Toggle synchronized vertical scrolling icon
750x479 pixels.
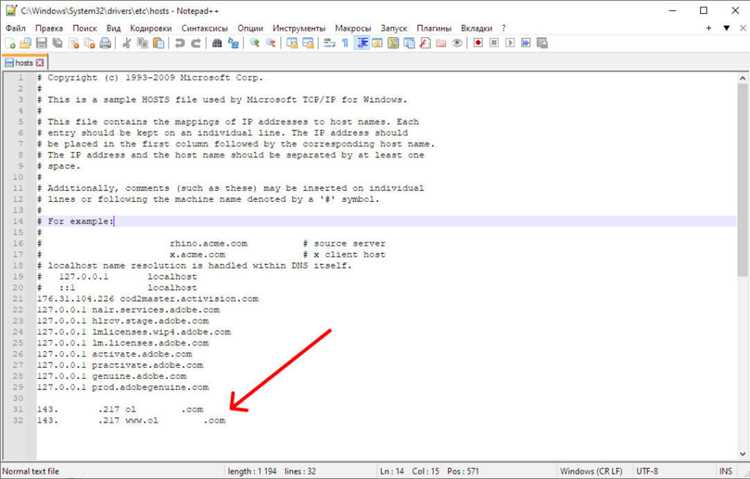292,43
